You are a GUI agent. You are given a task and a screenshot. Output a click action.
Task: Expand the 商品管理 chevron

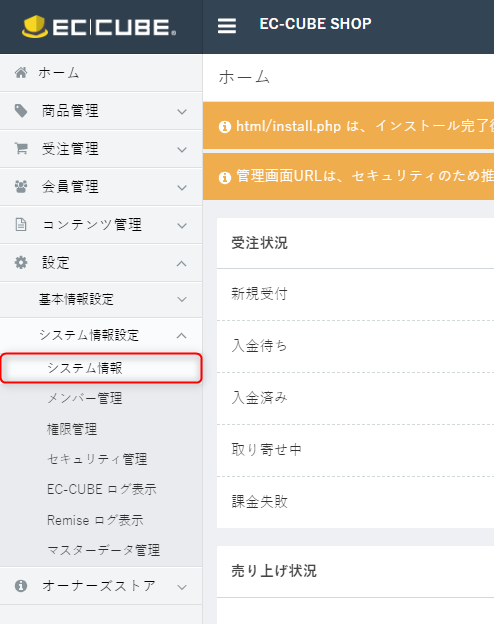point(182,112)
